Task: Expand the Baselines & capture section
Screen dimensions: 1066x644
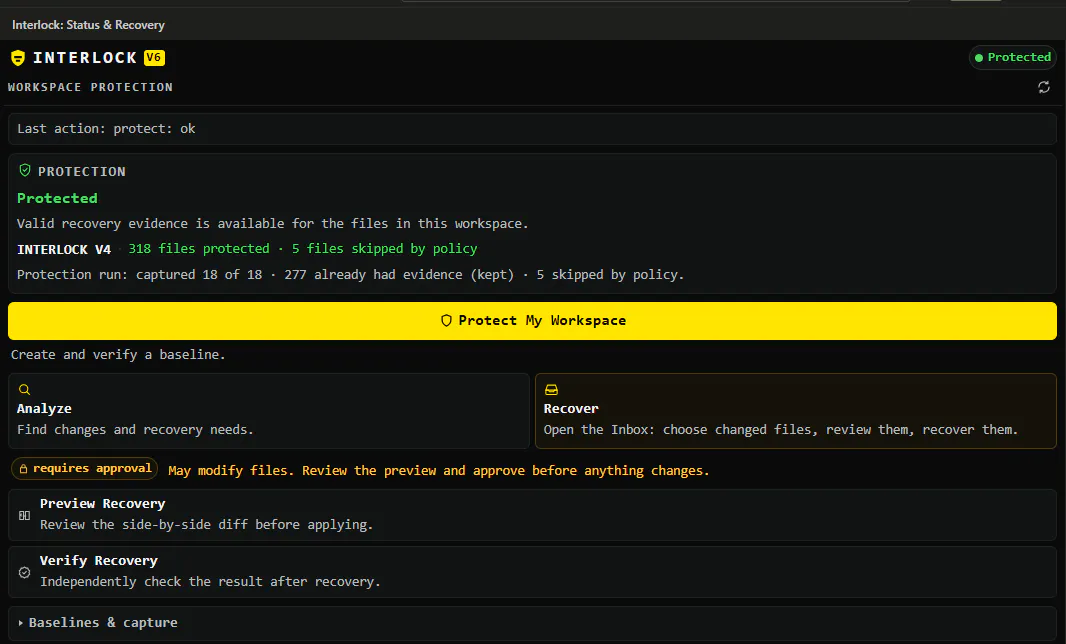Action: point(532,623)
